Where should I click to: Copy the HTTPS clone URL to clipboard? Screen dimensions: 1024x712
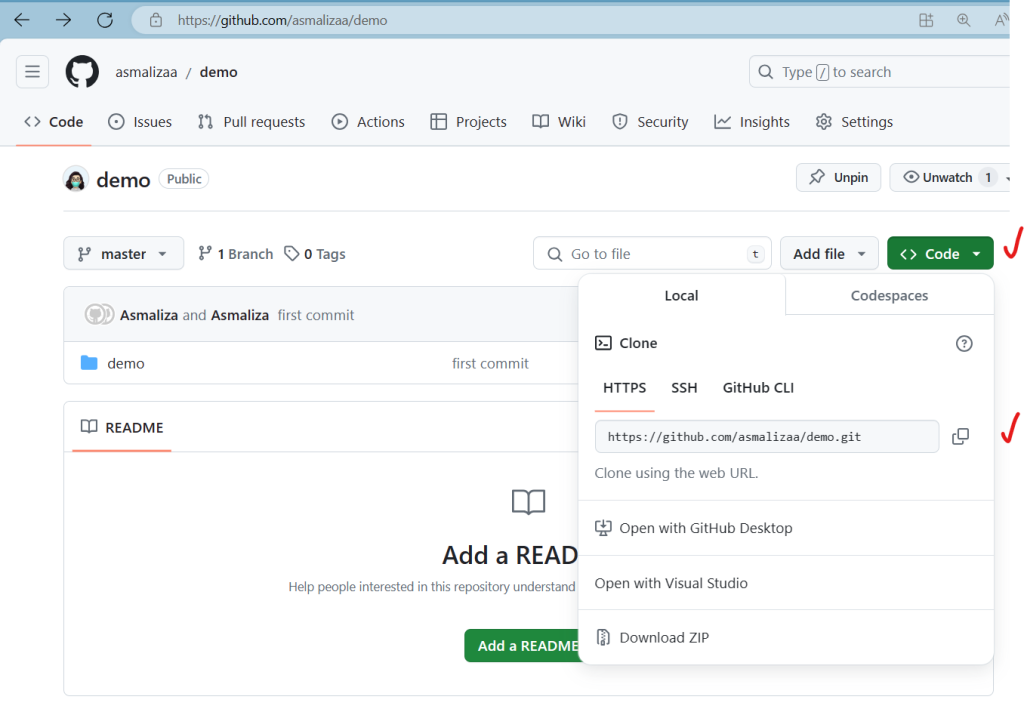(x=960, y=437)
